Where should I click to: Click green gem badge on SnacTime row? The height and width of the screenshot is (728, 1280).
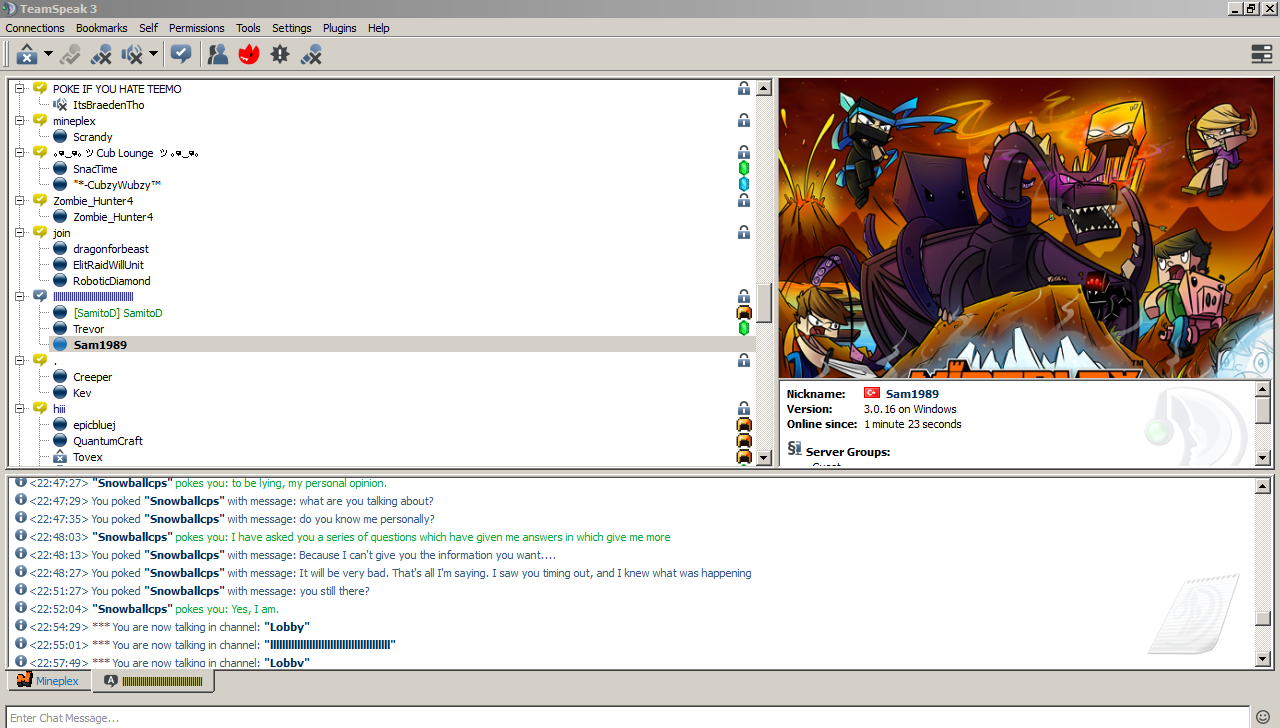pyautogui.click(x=743, y=169)
